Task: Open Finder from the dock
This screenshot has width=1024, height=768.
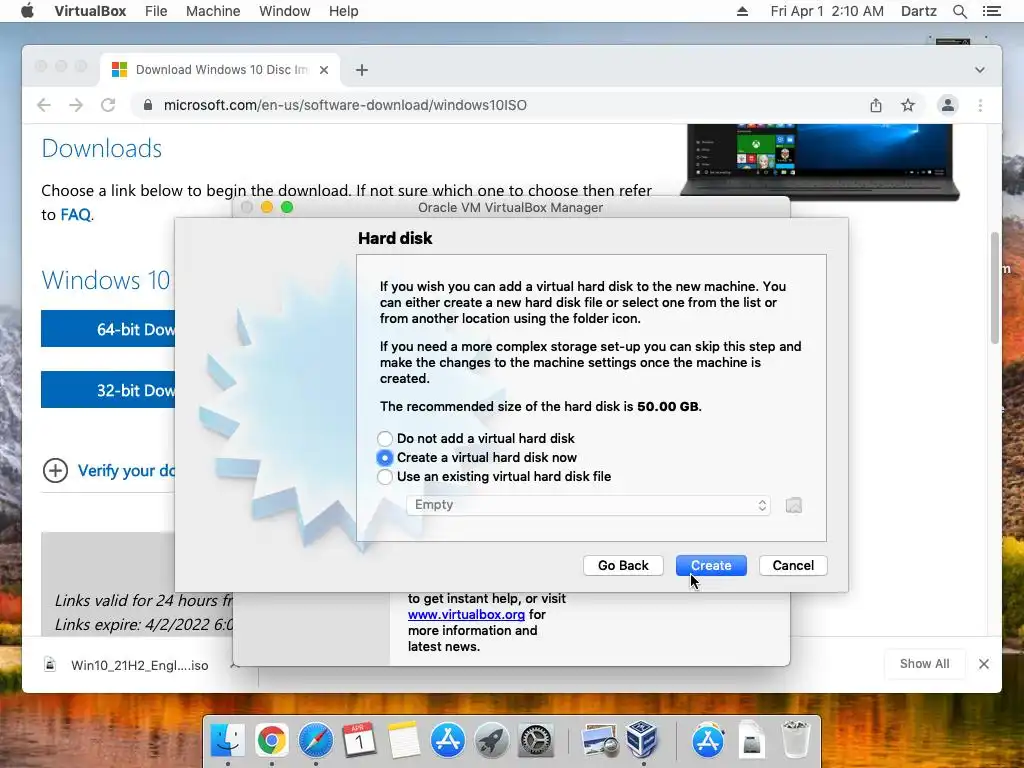Action: coord(227,741)
